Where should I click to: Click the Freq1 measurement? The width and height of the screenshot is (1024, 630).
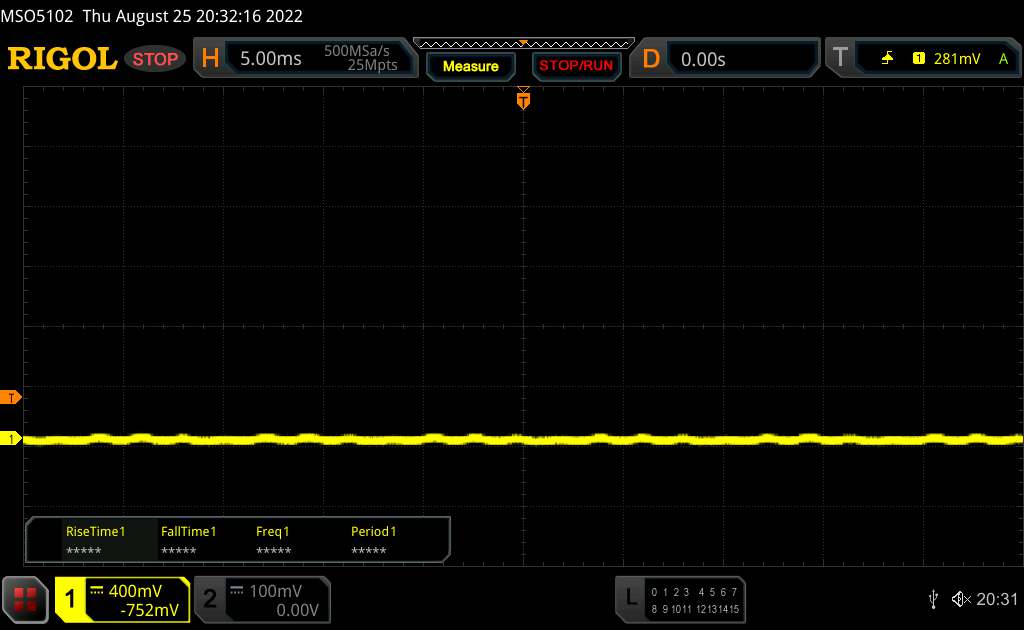pyautogui.click(x=273, y=541)
